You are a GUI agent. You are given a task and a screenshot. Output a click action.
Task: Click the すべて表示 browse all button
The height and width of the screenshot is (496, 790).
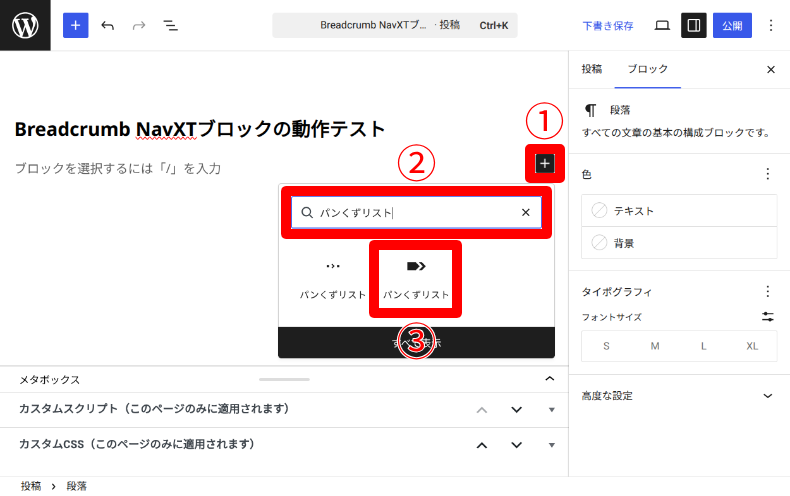click(416, 343)
